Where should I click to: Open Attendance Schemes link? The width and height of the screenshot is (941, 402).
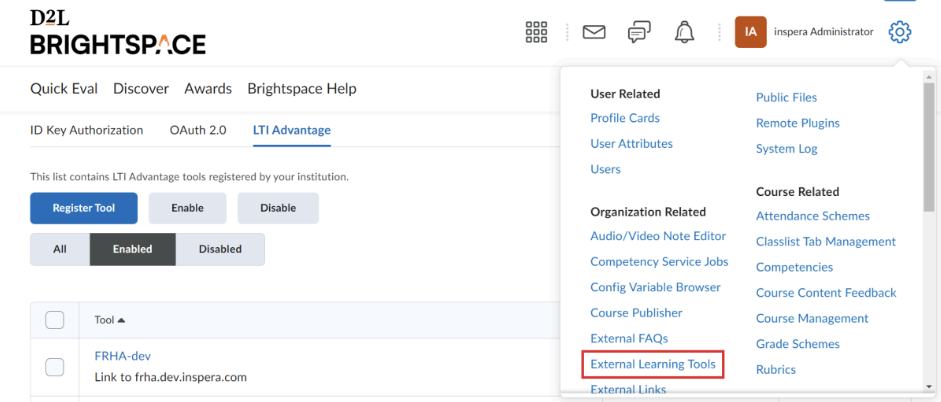click(813, 216)
